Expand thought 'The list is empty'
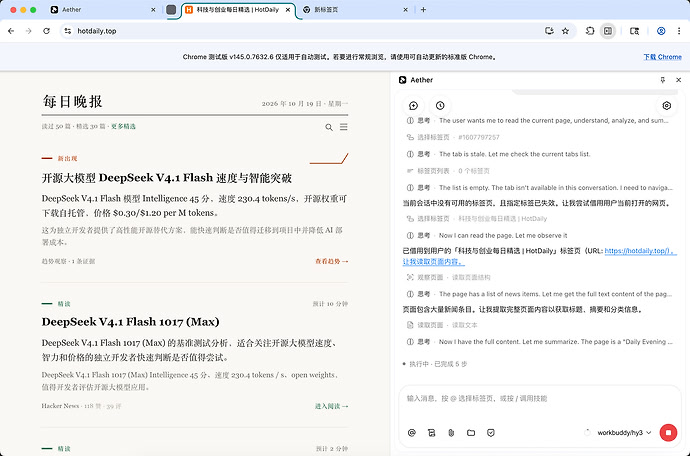Image resolution: width=690 pixels, height=456 pixels. 540,188
